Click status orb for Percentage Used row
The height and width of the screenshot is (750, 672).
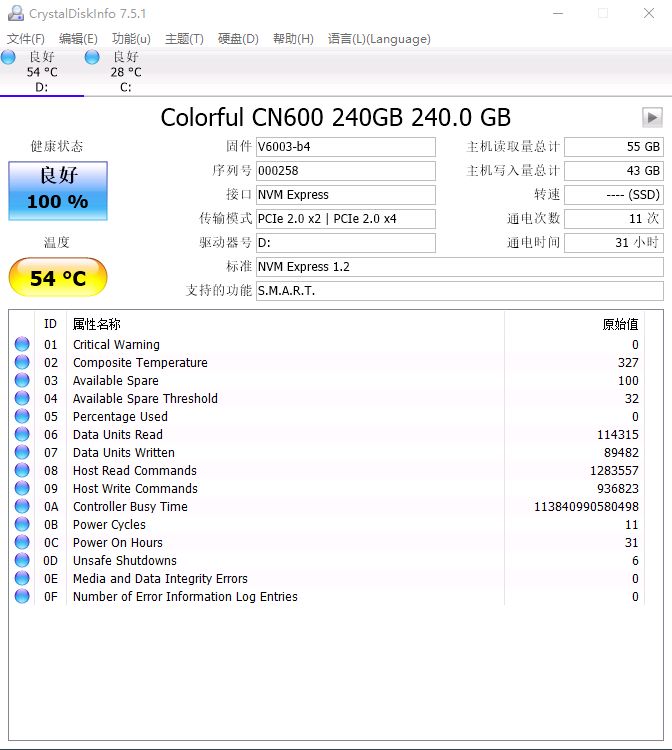point(22,416)
